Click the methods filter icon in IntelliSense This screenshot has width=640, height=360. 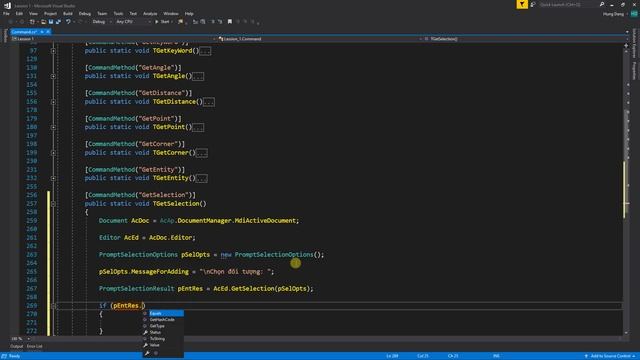(156, 353)
